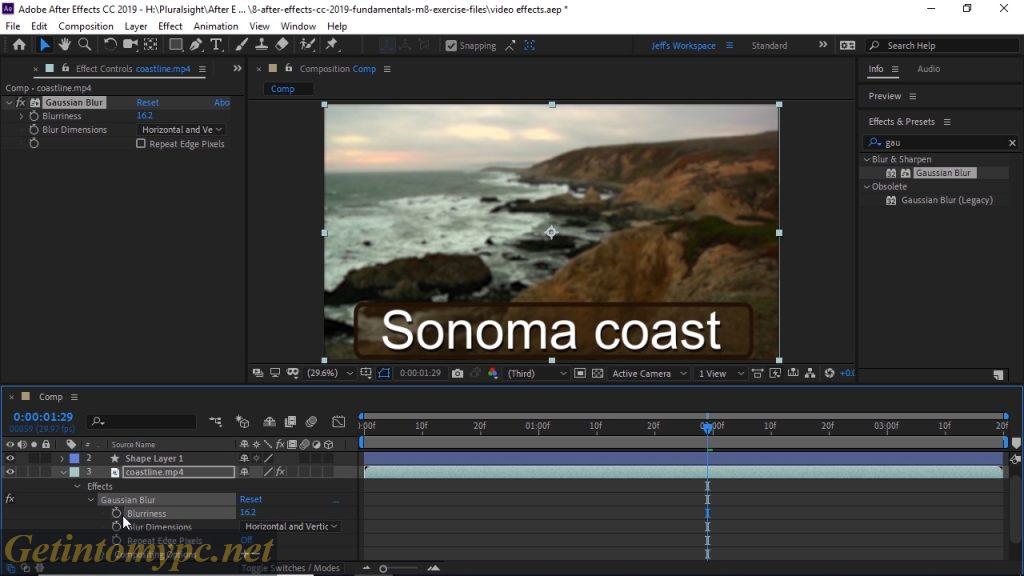Collapse the coastline.mp4 layer properties
Screen dimensions: 1024x576
(63, 472)
